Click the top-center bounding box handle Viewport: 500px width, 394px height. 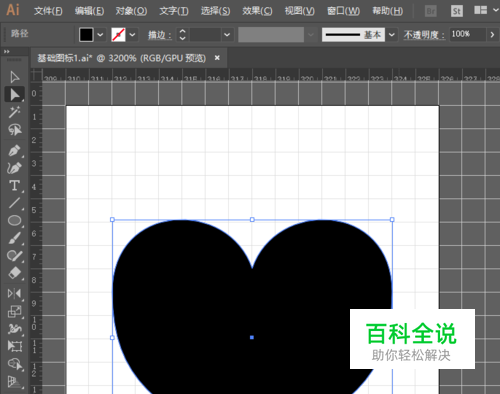click(252, 220)
